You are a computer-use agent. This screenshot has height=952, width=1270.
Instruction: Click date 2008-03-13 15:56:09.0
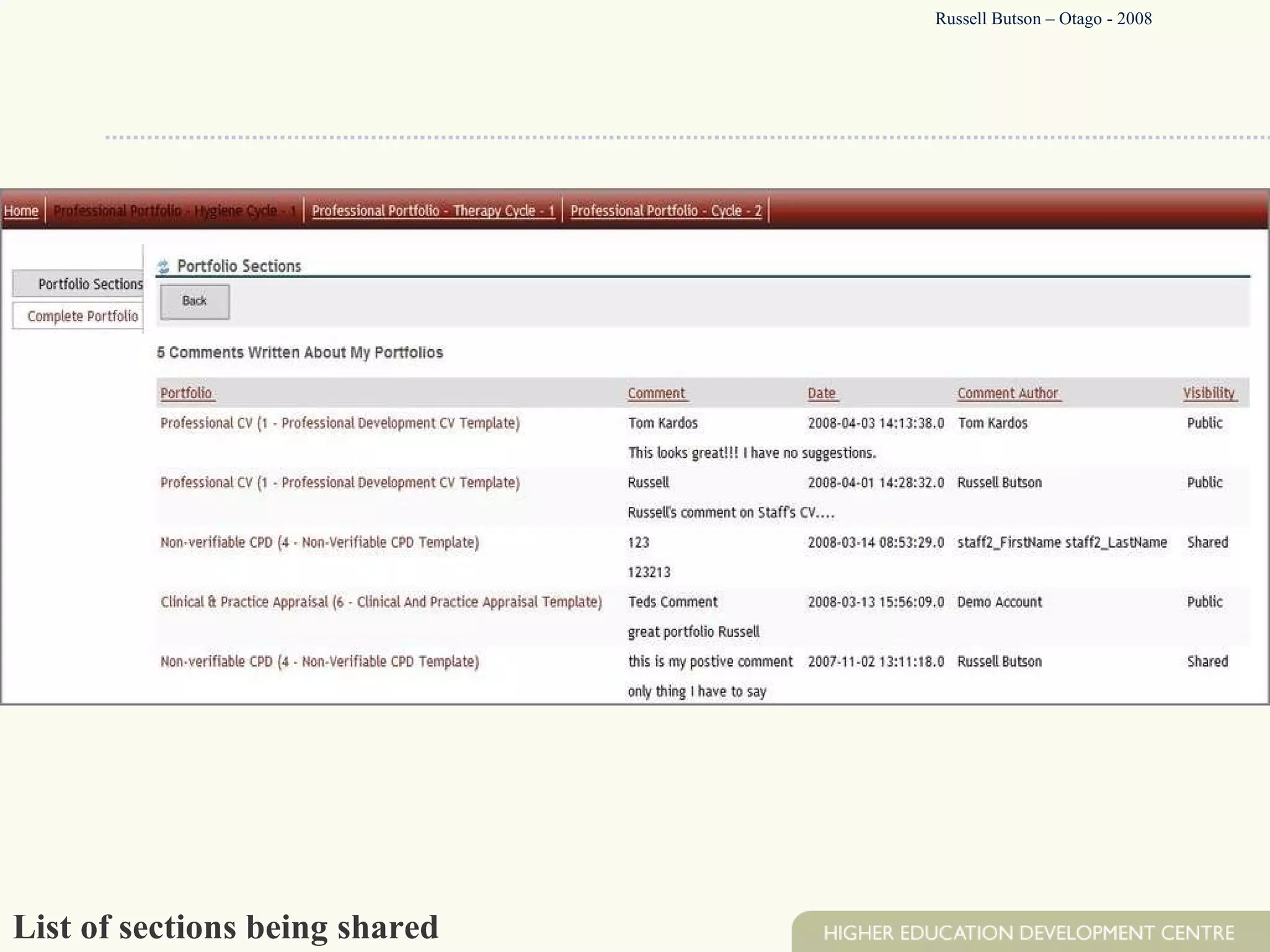click(876, 602)
